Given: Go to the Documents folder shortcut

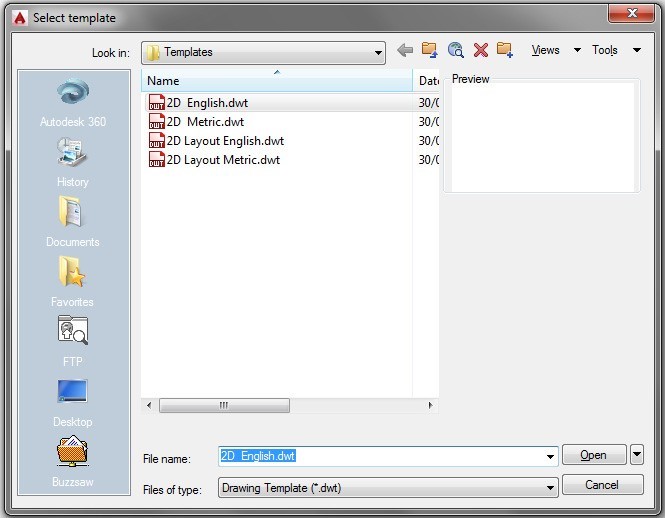Looking at the screenshot, I should tap(73, 214).
